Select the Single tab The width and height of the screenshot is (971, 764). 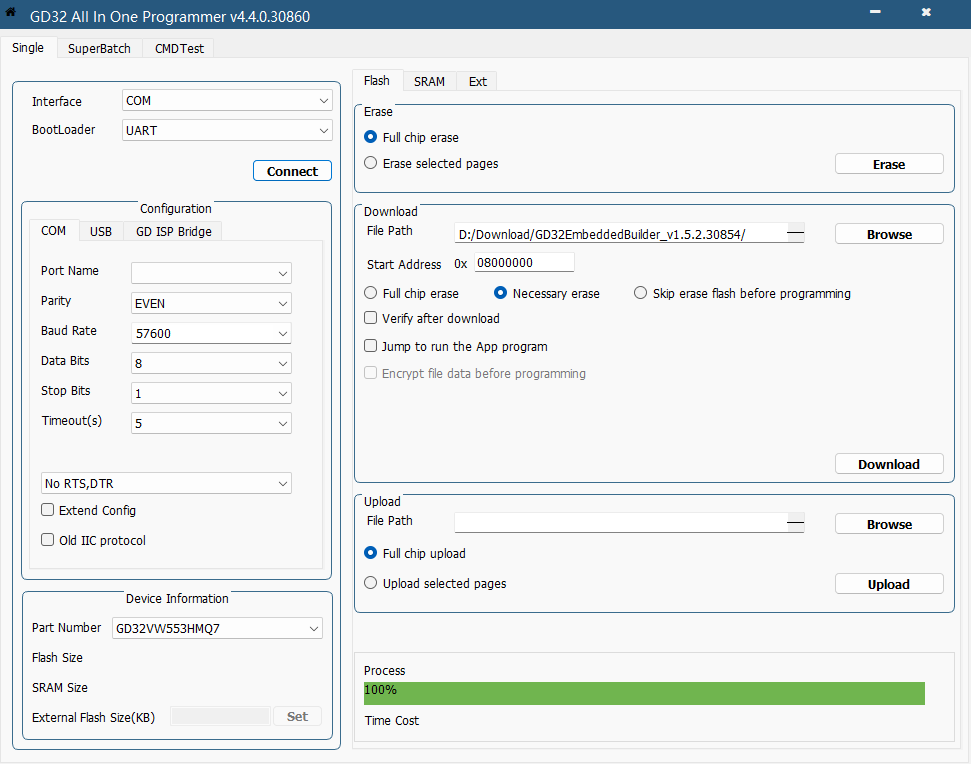[28, 48]
